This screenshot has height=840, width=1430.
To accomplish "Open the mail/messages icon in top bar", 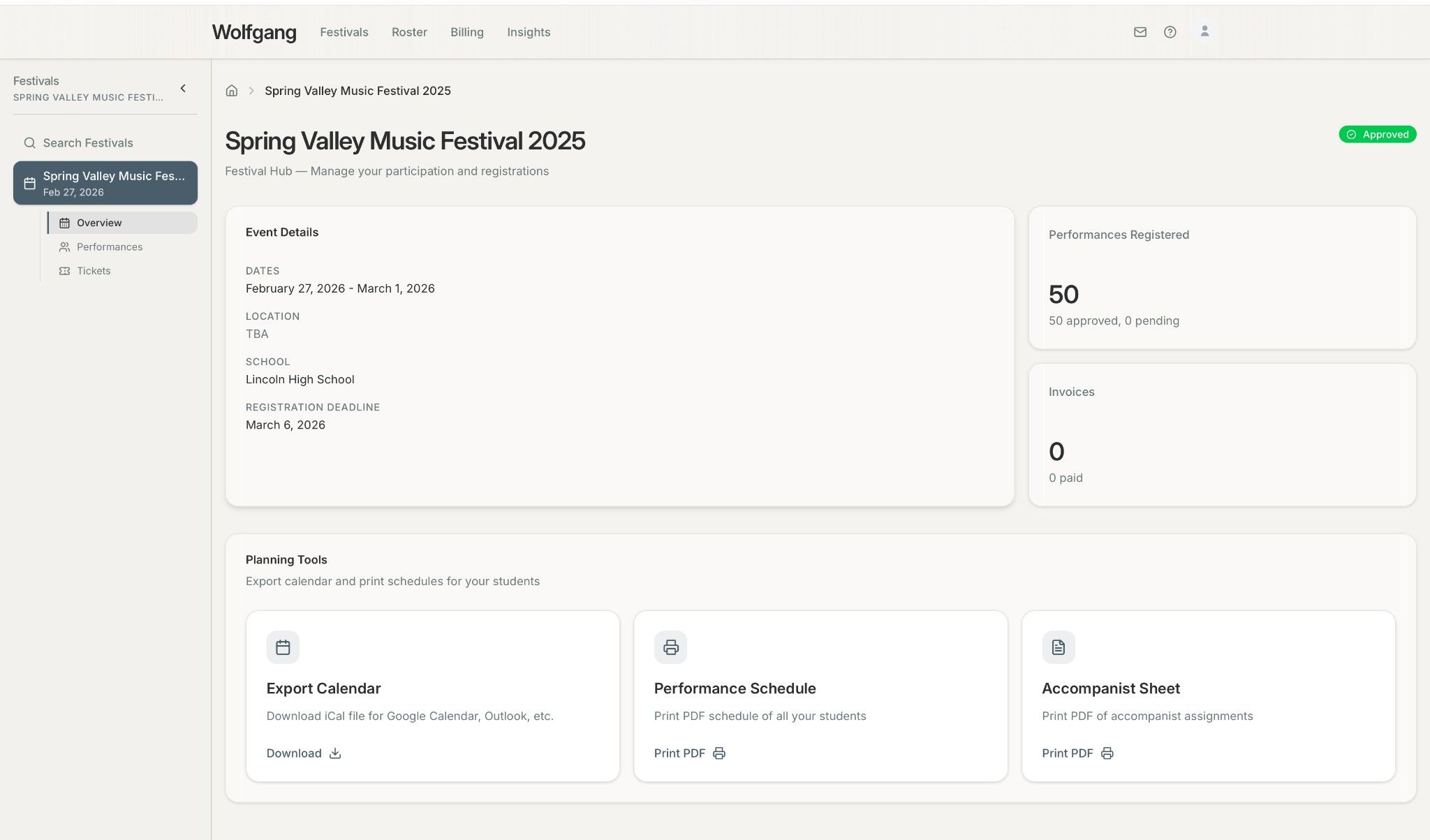I will (x=1140, y=31).
